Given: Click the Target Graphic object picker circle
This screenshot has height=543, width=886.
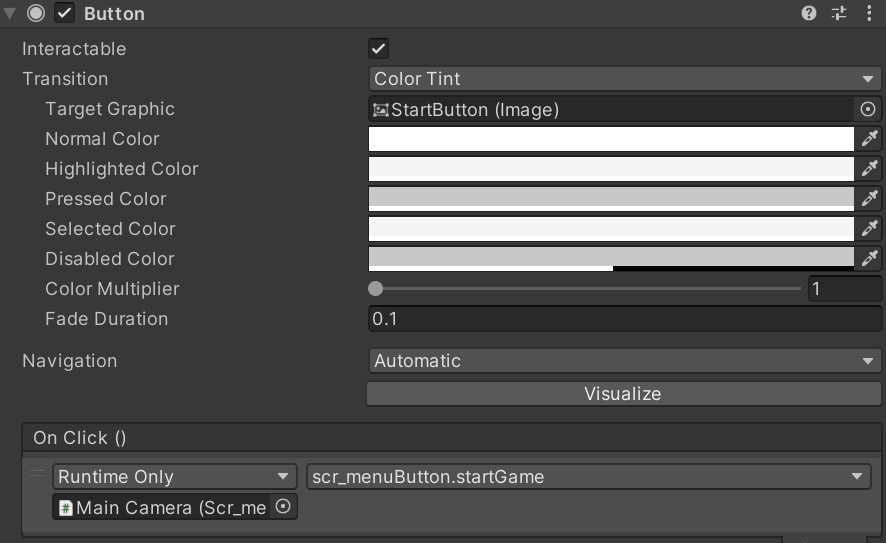Looking at the screenshot, I should (868, 109).
